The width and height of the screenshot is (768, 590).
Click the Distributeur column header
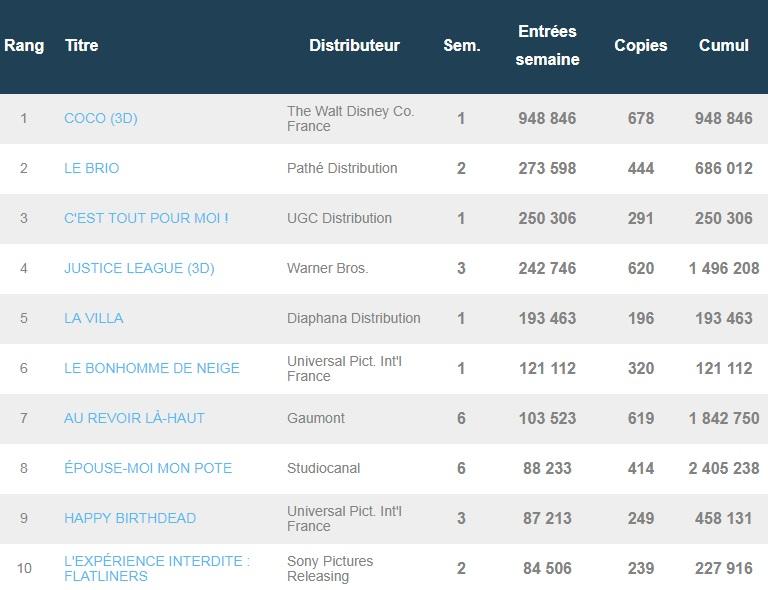coord(354,45)
